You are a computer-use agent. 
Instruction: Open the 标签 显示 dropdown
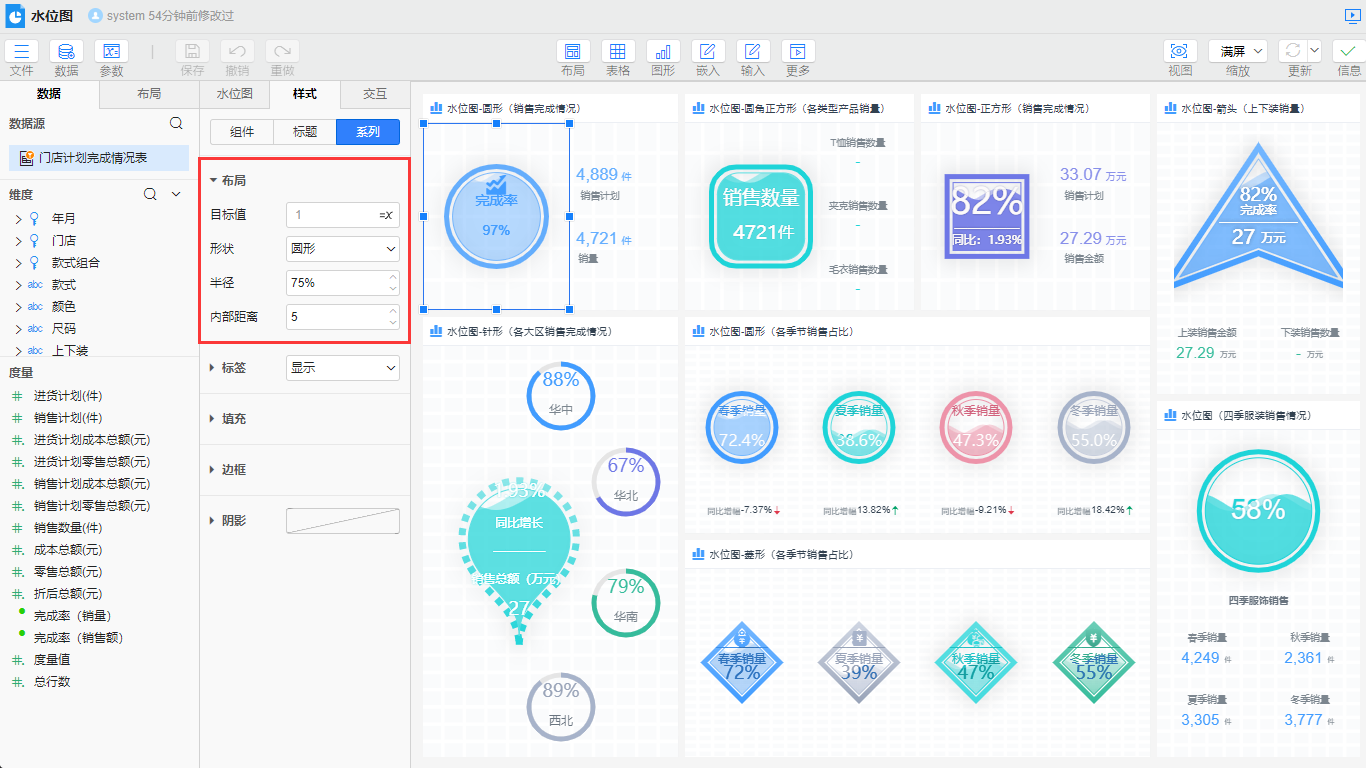pyautogui.click(x=342, y=368)
